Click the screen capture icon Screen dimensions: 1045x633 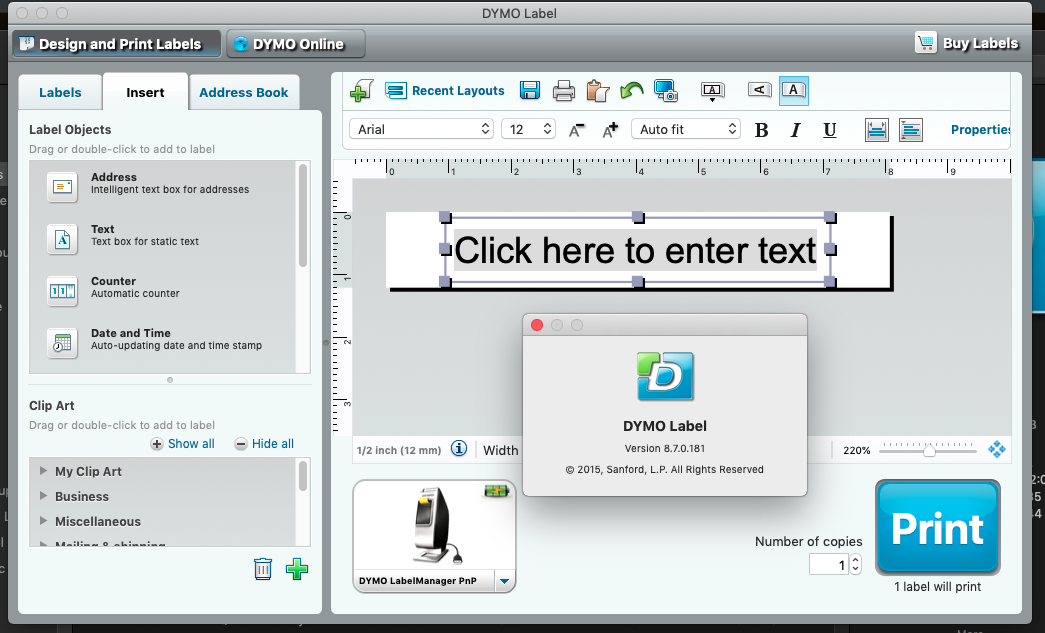point(666,91)
